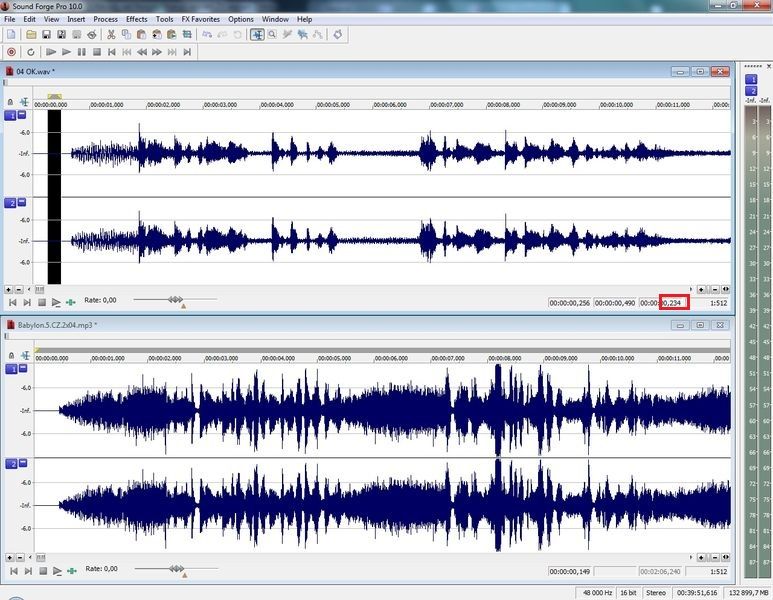Toggle channel 2 button in Babylon.5.CZ.2x04.mp3
The height and width of the screenshot is (600, 773).
[11, 463]
